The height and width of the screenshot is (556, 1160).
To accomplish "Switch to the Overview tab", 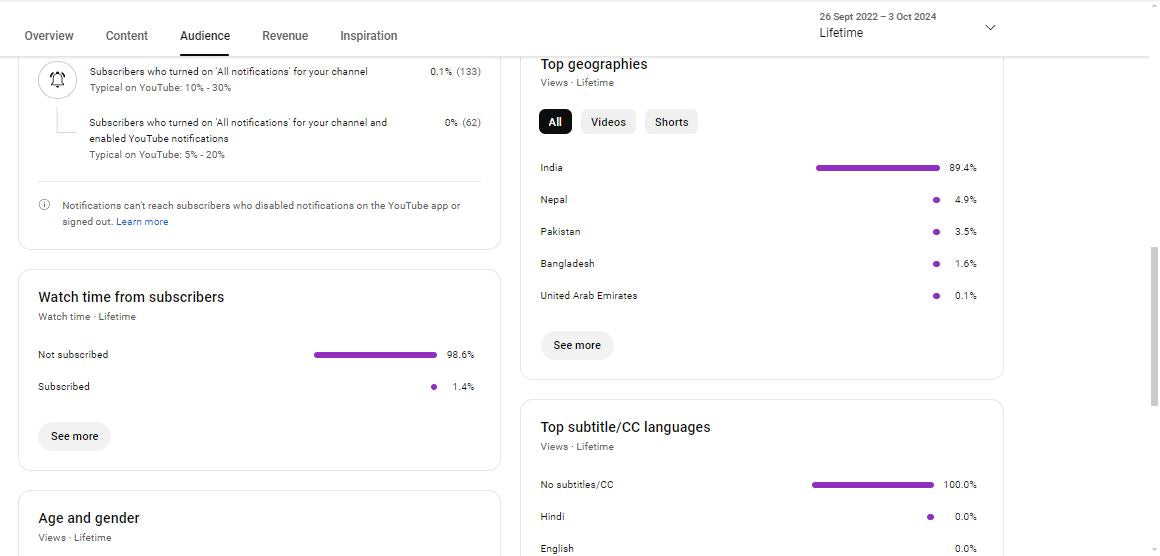I will pyautogui.click(x=49, y=36).
